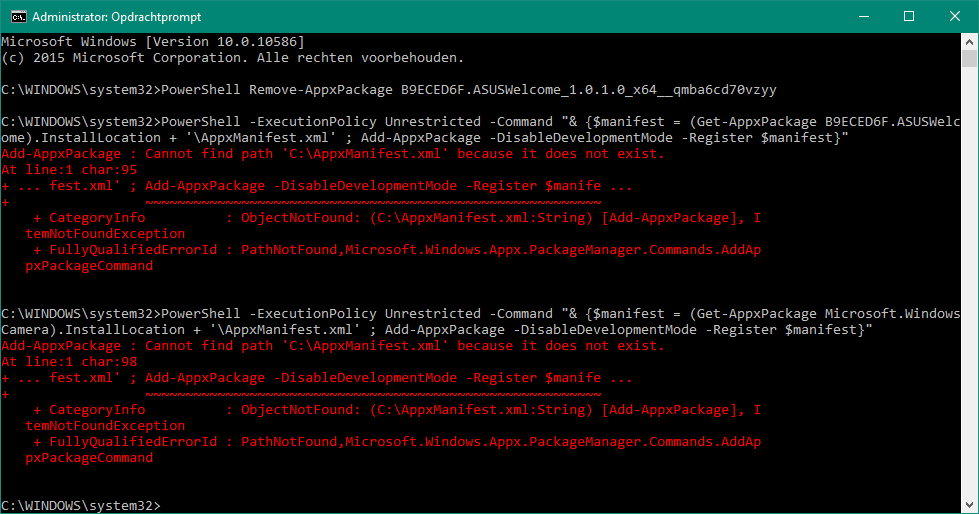Click 'Microsoft Windows [Version 10.0.10586]' line
The width and height of the screenshot is (979, 514).
click(x=153, y=42)
